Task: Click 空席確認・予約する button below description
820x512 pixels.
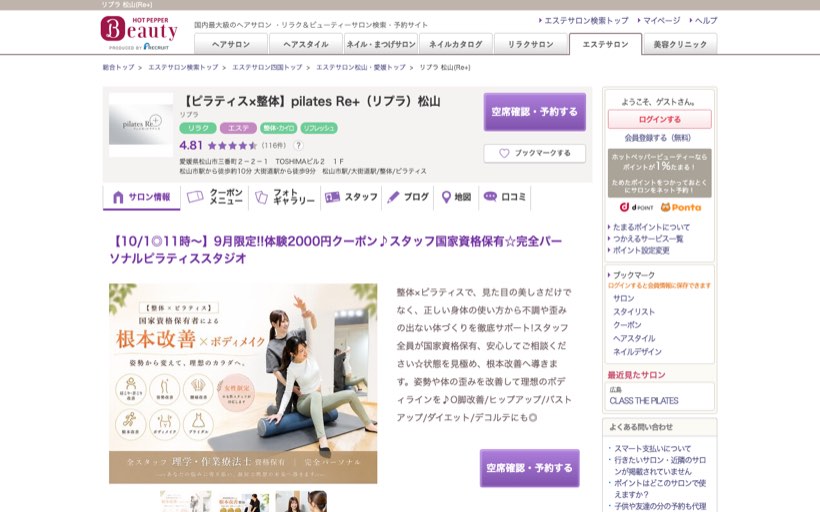Action: pyautogui.click(x=529, y=468)
